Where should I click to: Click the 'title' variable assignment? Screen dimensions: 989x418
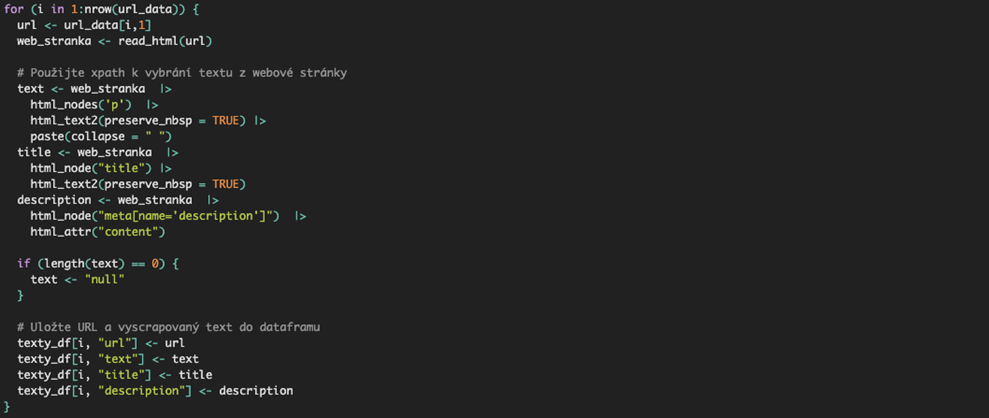(98, 153)
